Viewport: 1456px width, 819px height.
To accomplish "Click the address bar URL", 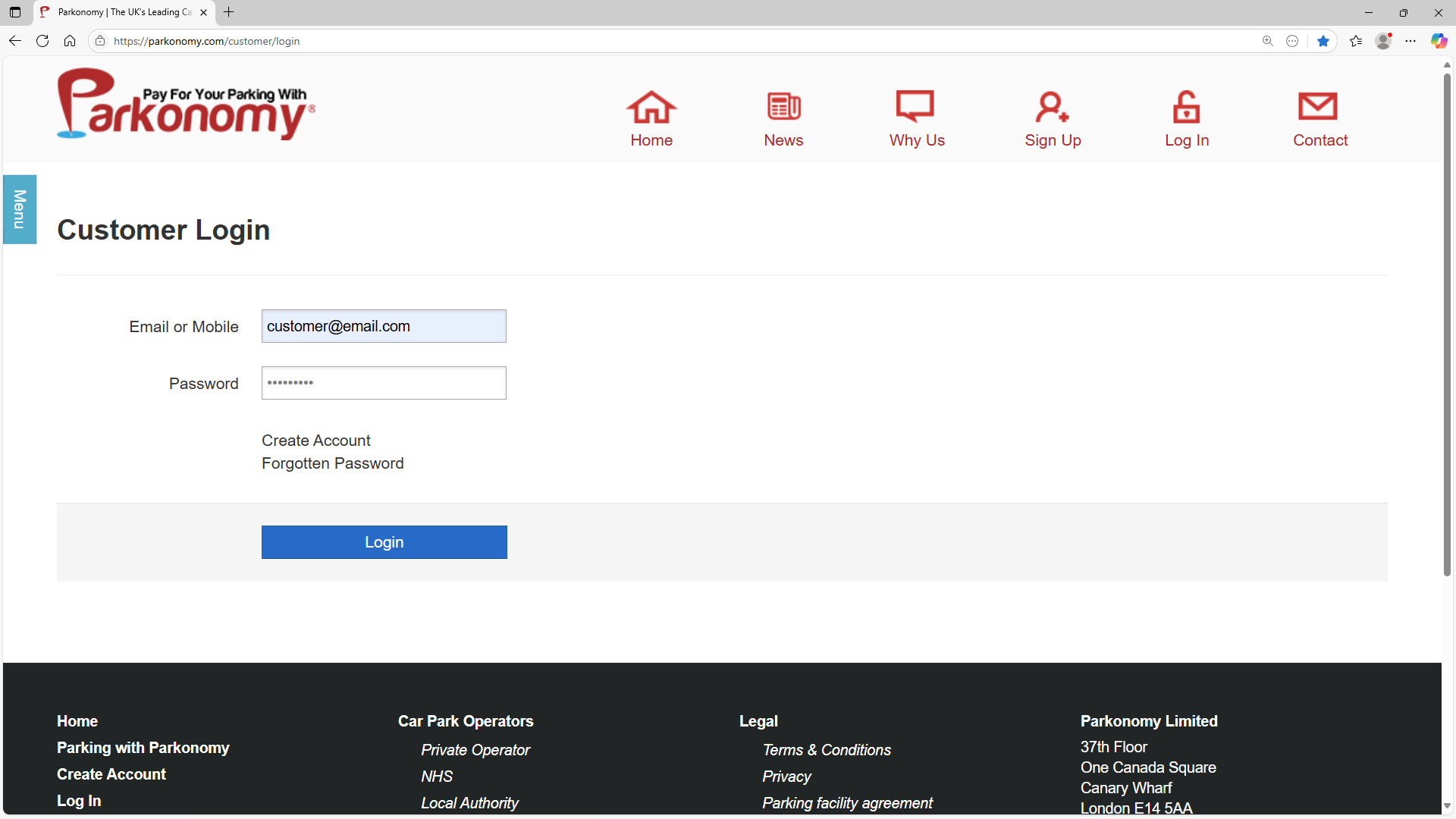I will tap(206, 41).
